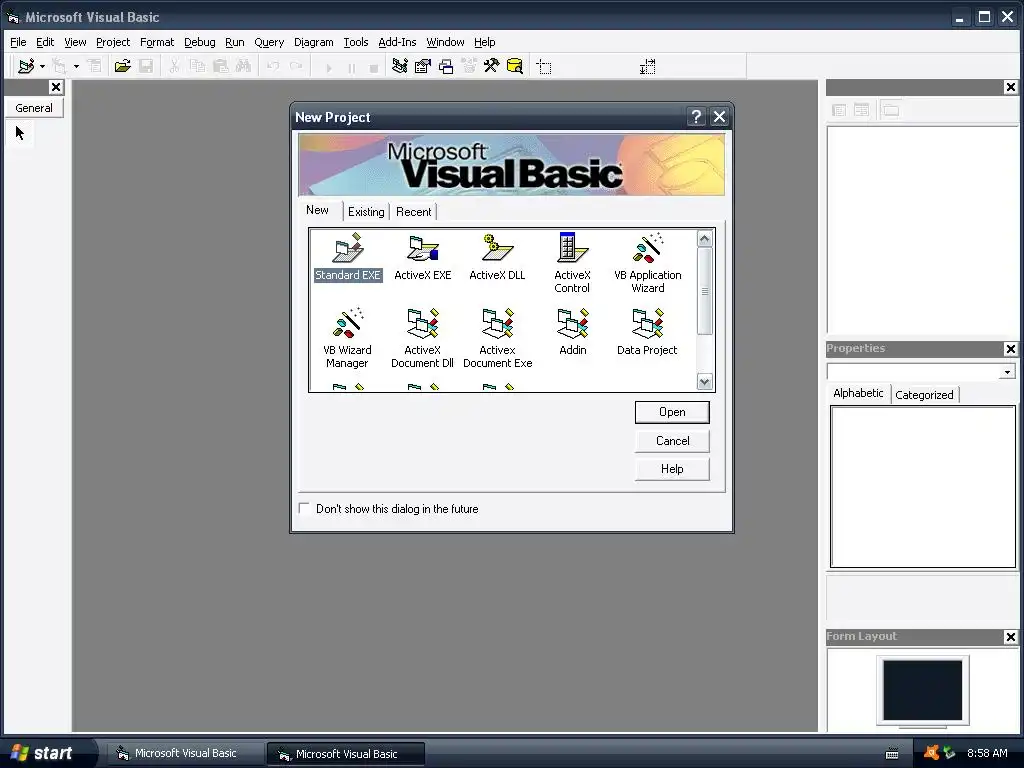1024x768 pixels.
Task: Switch Properties to Categorized tab
Action: (x=924, y=394)
